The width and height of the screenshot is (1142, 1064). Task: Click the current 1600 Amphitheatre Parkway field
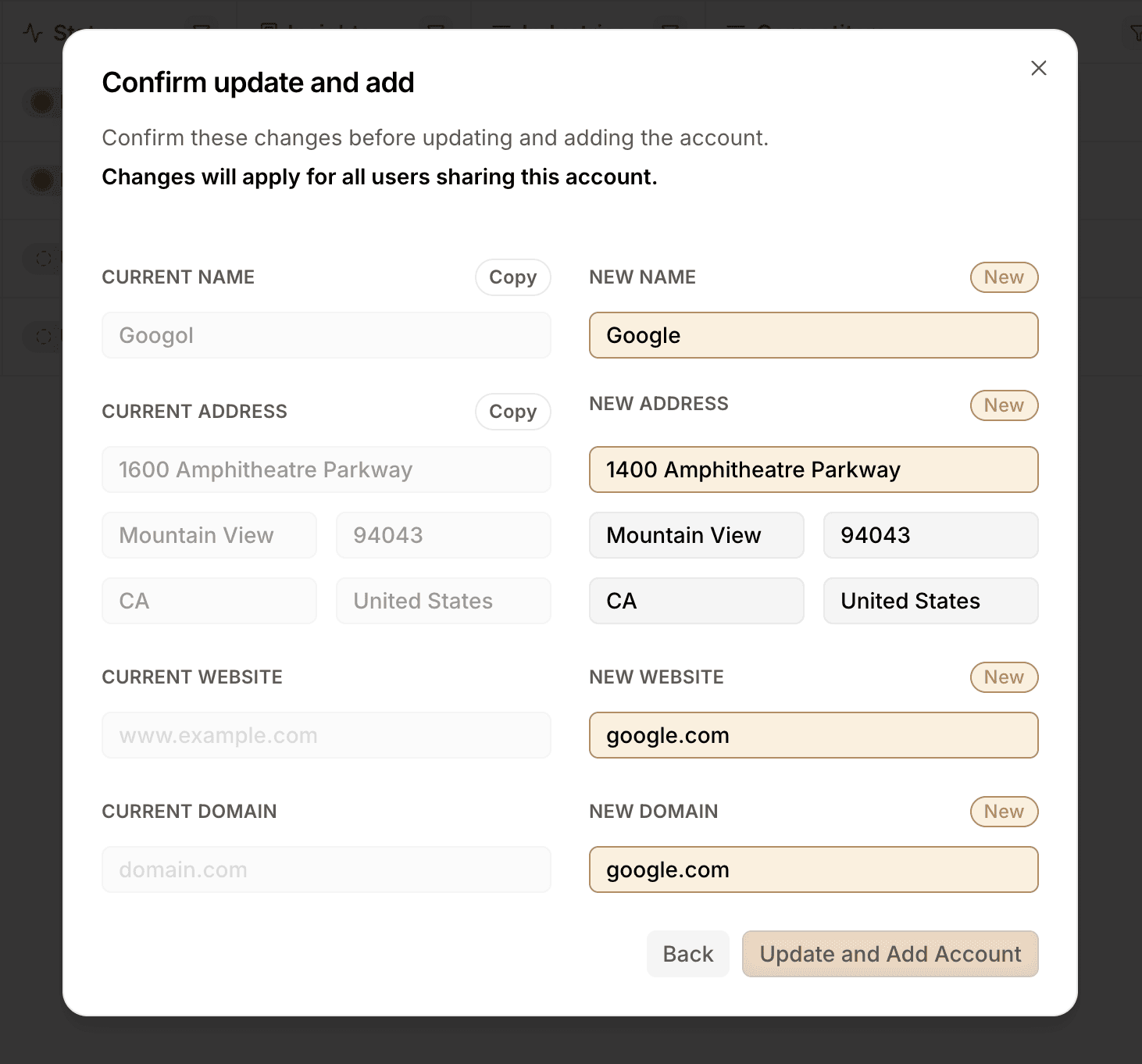tap(326, 470)
